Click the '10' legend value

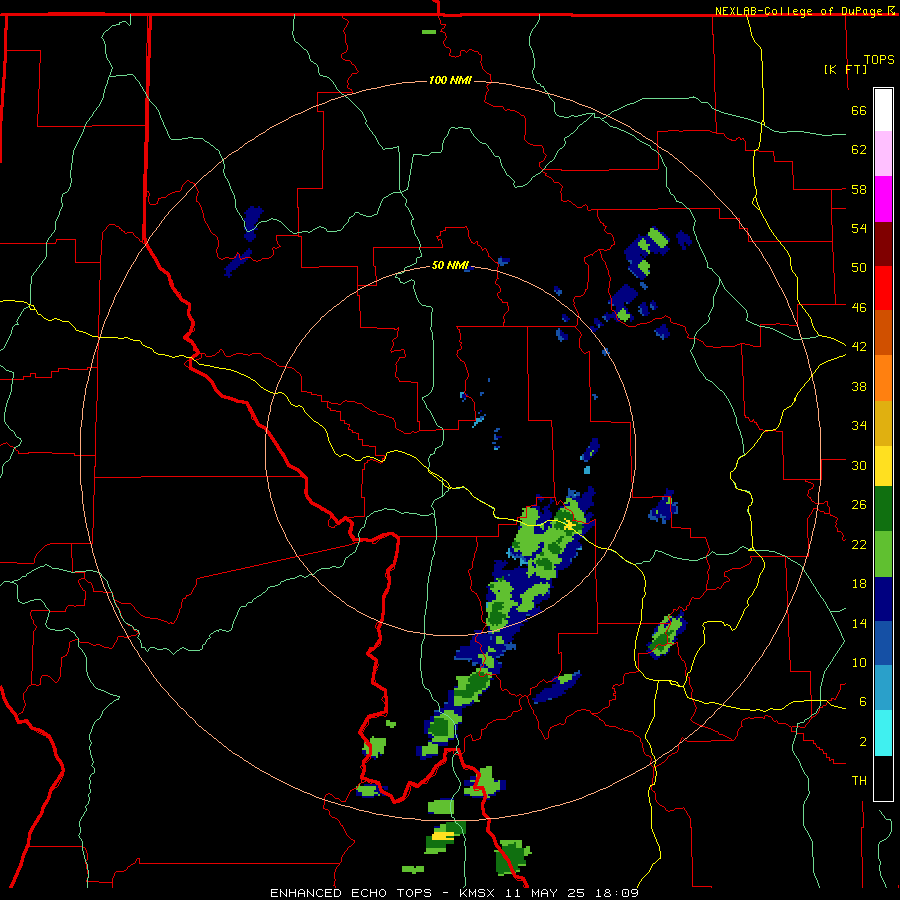859,663
